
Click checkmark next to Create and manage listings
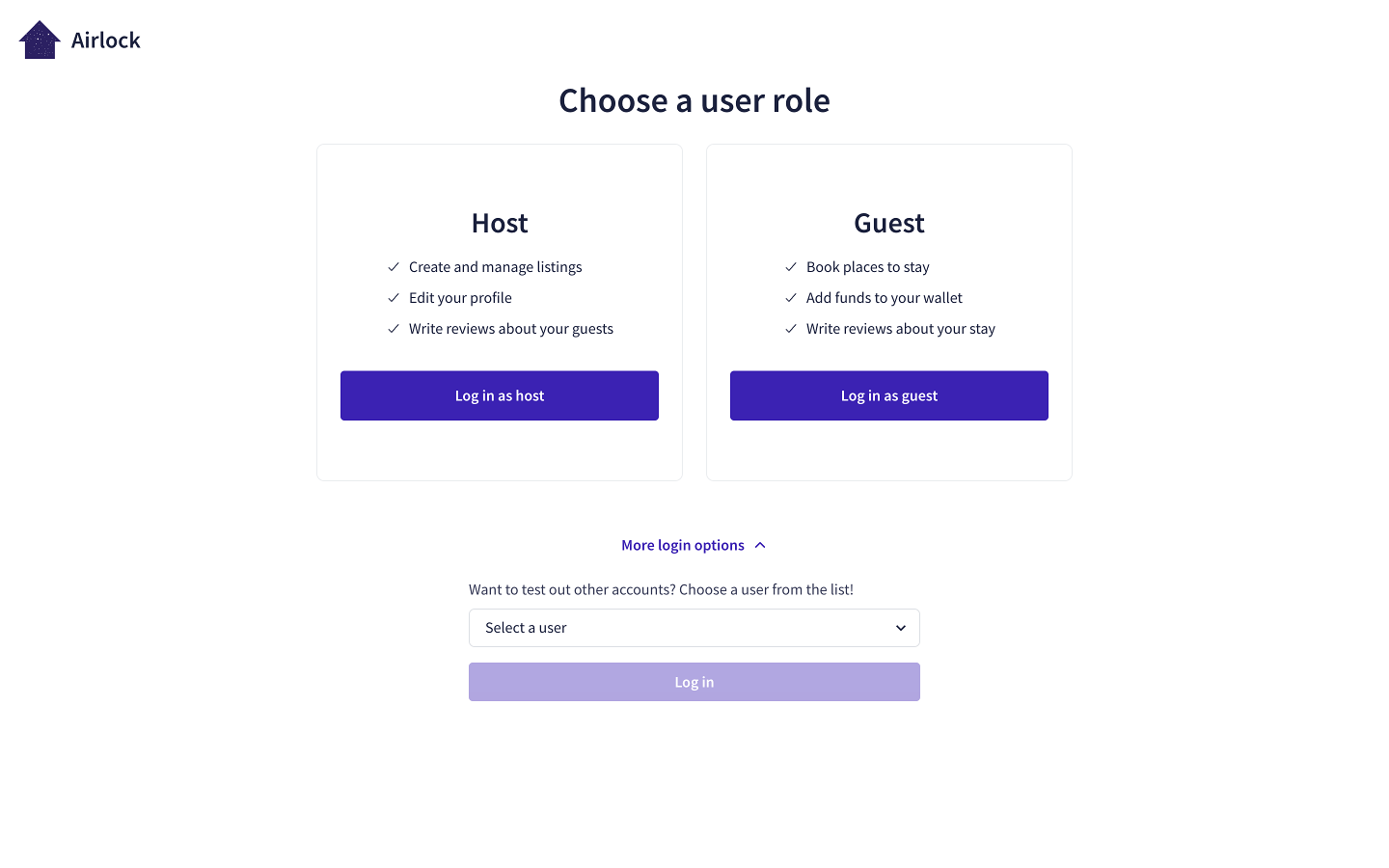[394, 267]
